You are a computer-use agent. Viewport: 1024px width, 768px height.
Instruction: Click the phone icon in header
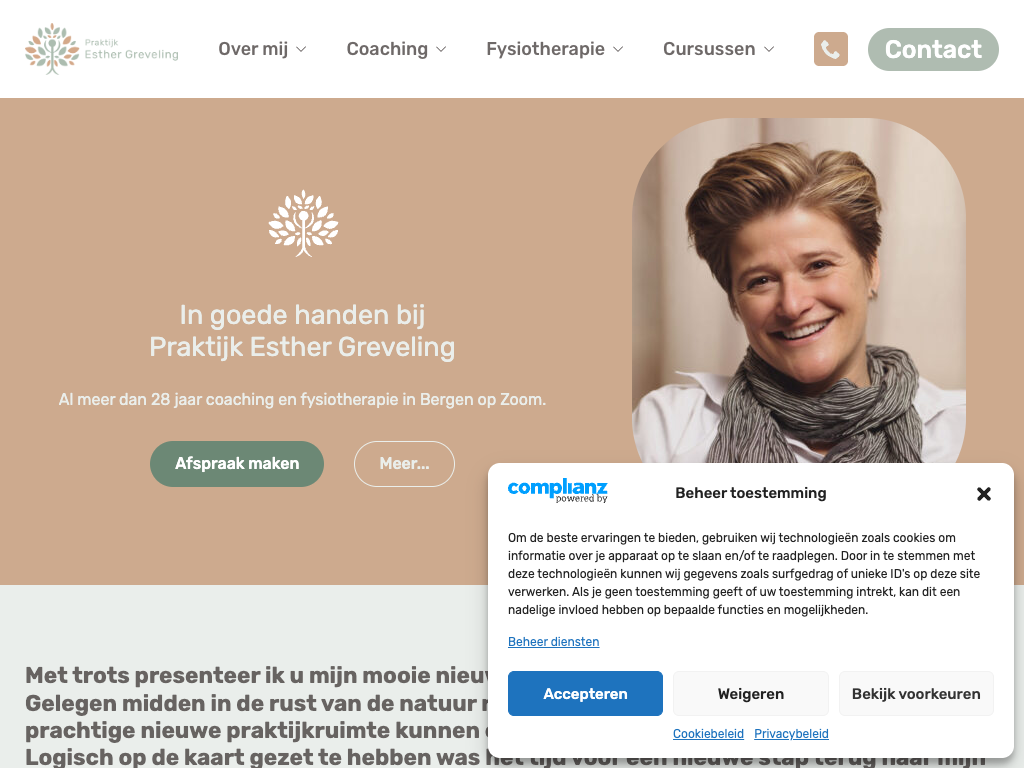pos(831,49)
